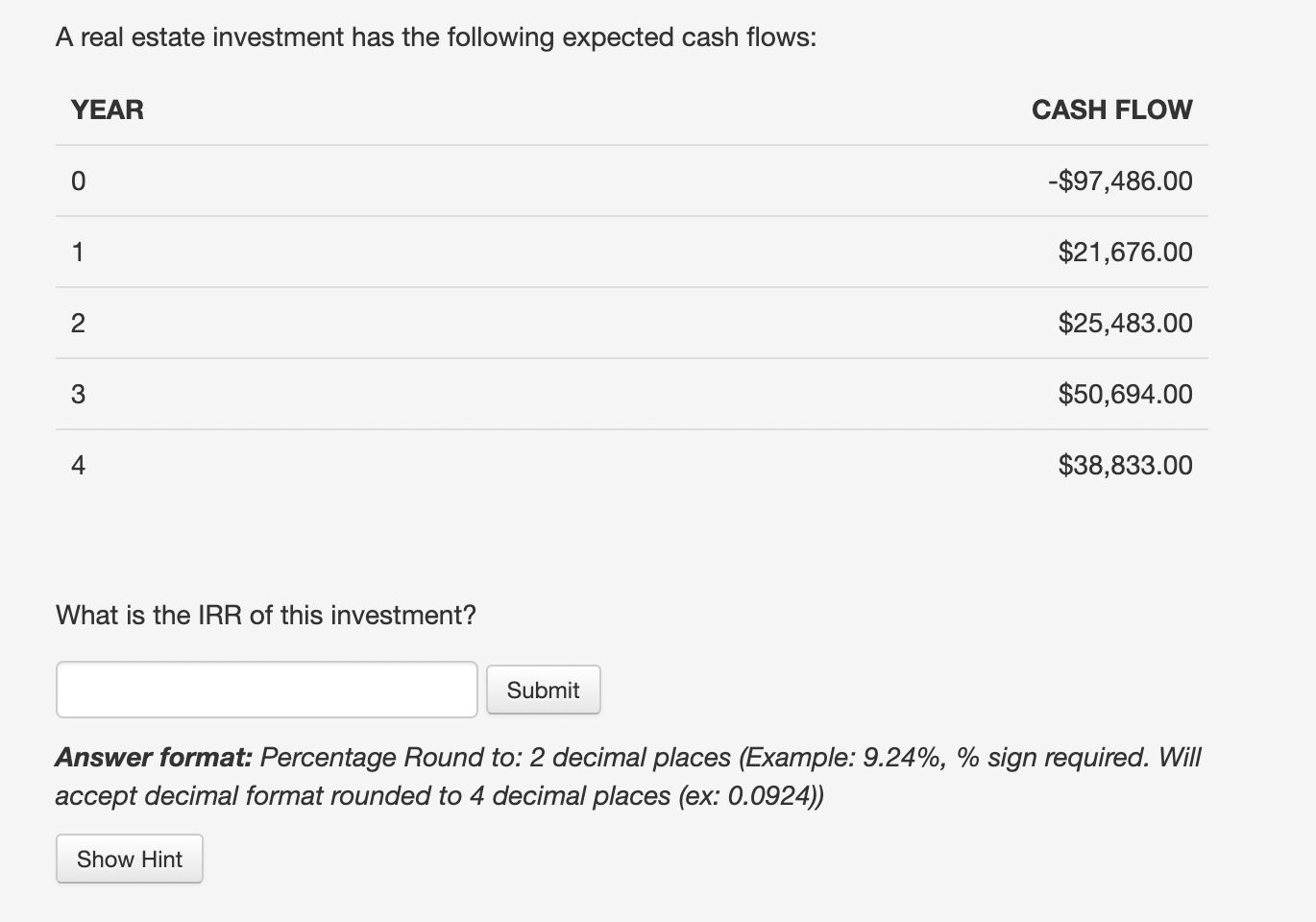
Task: Click the "What is the IRR" question text
Action: 266,616
